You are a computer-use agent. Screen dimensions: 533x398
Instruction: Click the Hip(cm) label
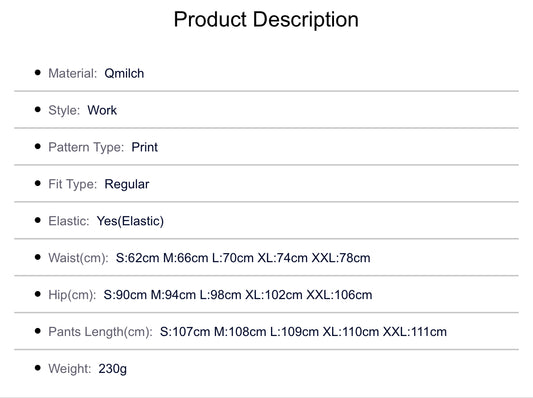(x=72, y=295)
